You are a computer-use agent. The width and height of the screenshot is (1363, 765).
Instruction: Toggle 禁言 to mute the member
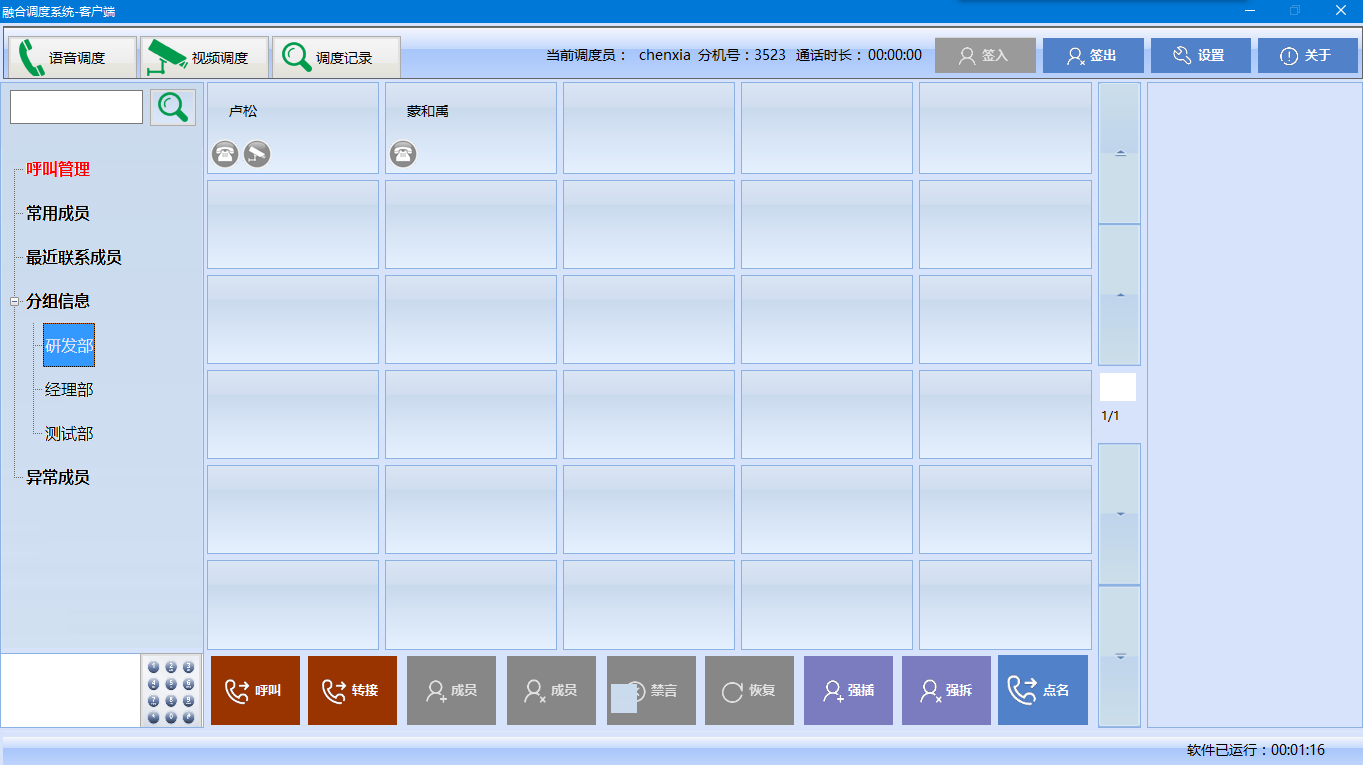pyautogui.click(x=651, y=690)
